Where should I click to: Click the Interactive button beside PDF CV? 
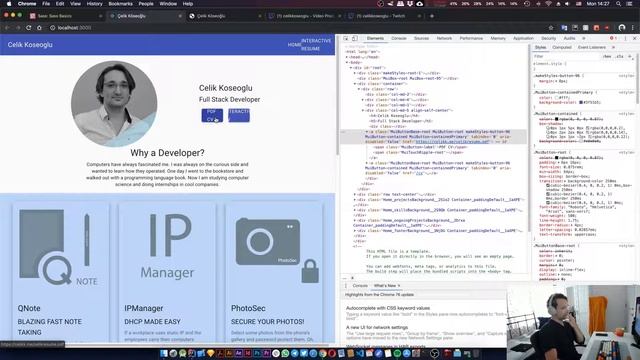click(239, 116)
